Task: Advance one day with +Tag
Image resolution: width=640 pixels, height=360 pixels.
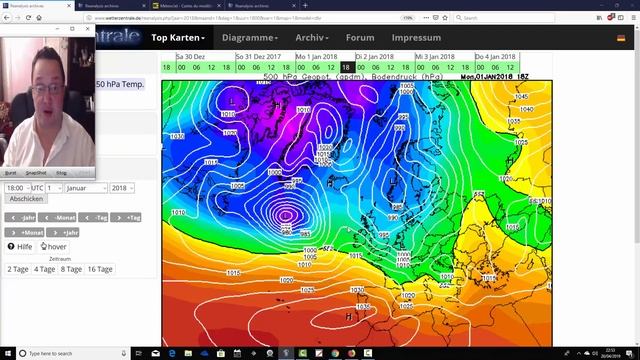Action: point(126,218)
